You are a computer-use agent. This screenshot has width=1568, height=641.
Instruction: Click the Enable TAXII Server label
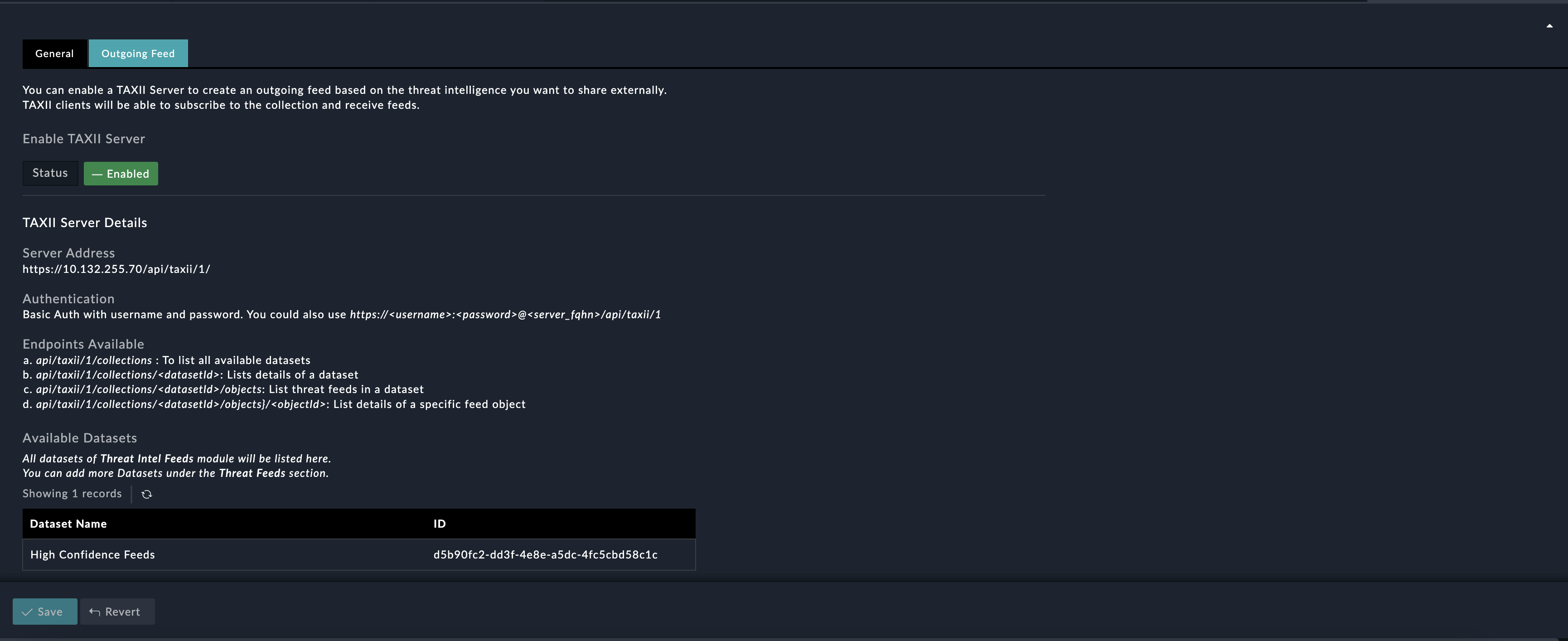[83, 139]
